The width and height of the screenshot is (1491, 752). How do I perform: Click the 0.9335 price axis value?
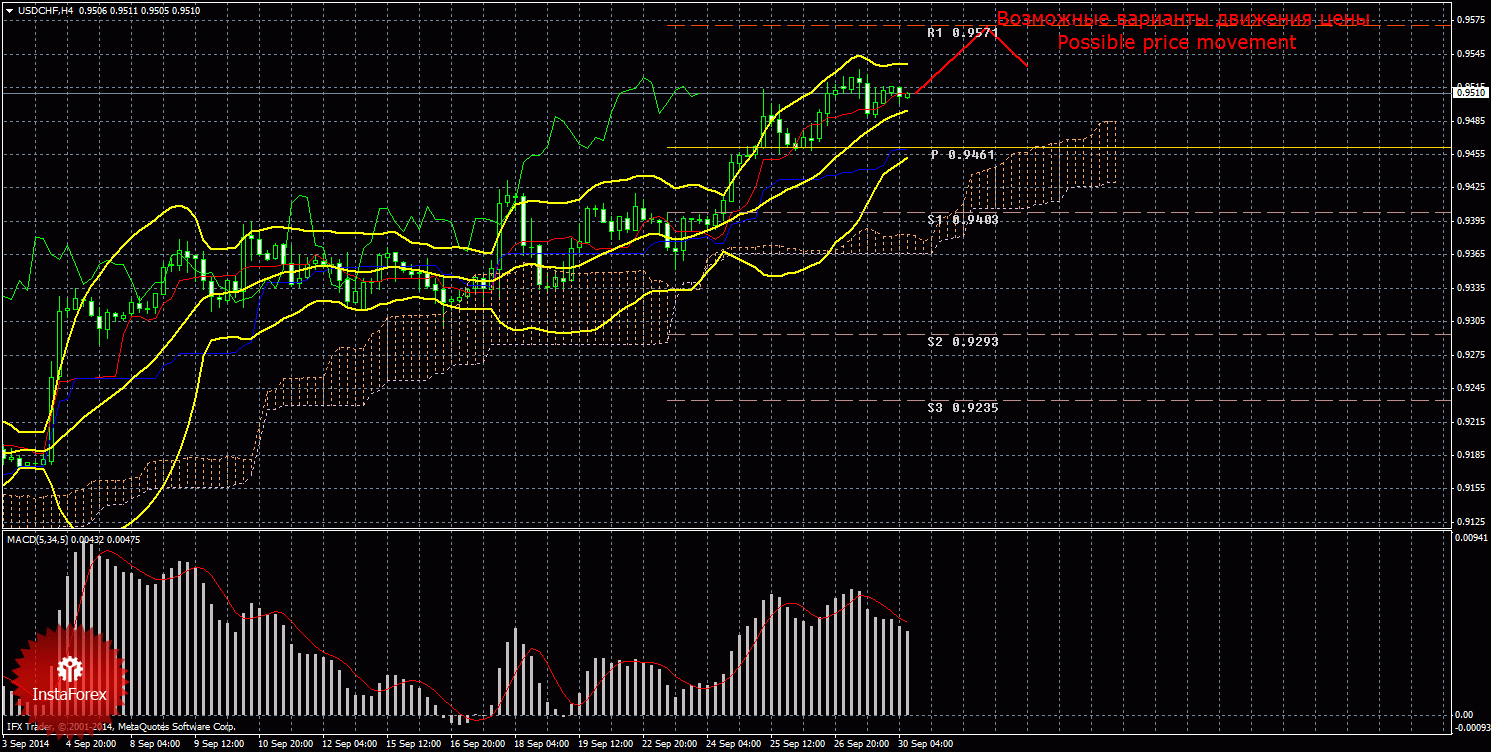pyautogui.click(x=1469, y=288)
